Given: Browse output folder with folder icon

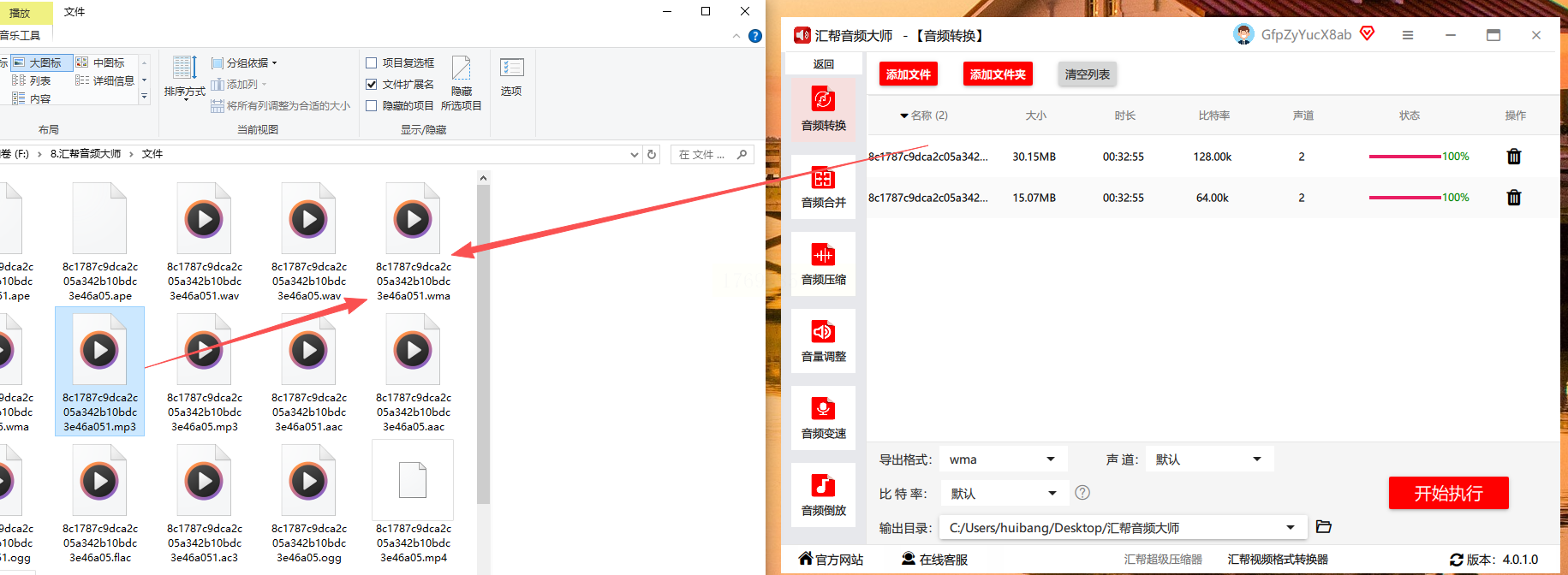Looking at the screenshot, I should pyautogui.click(x=1324, y=527).
